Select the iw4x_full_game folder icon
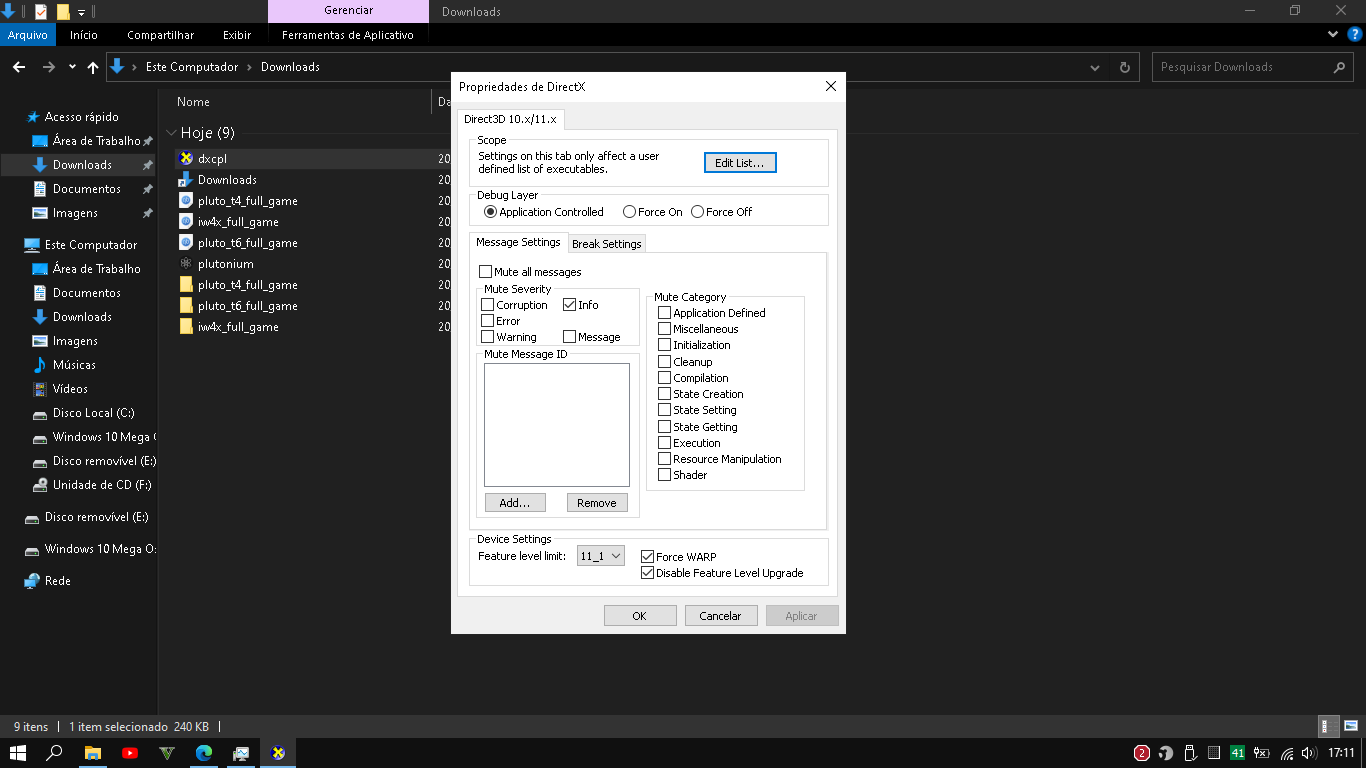Viewport: 1366px width, 768px height. (x=185, y=326)
